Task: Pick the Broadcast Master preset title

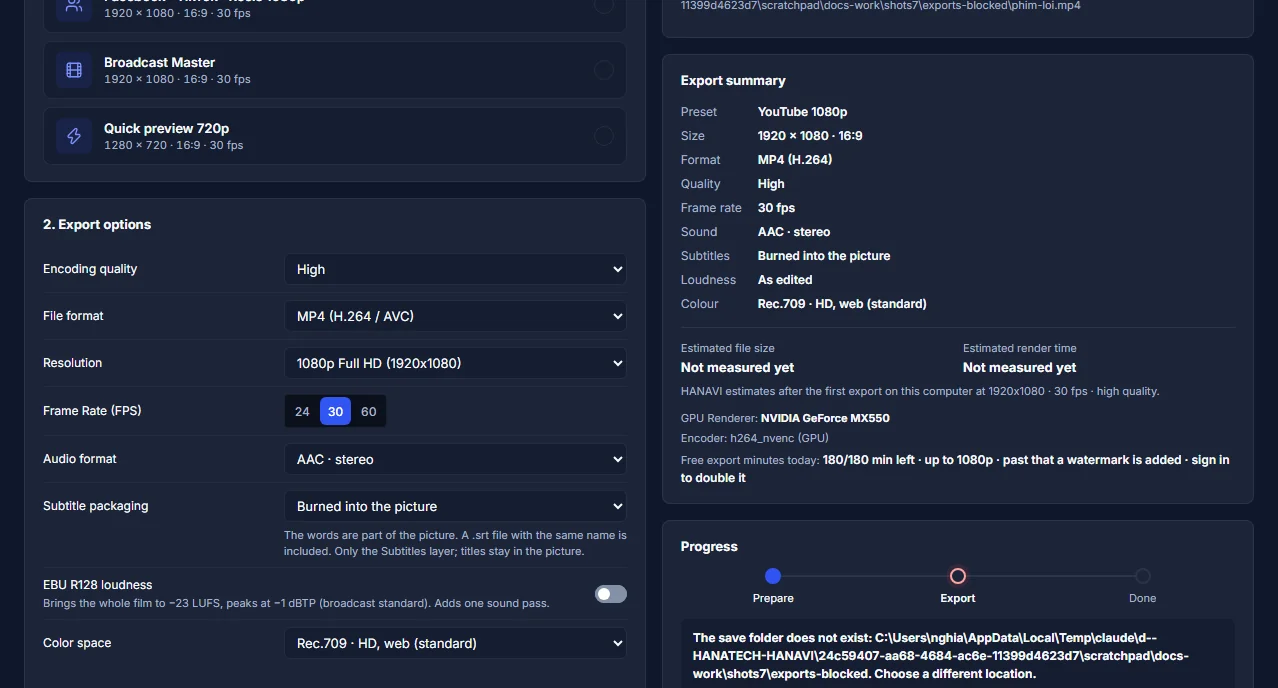Action: [x=160, y=62]
